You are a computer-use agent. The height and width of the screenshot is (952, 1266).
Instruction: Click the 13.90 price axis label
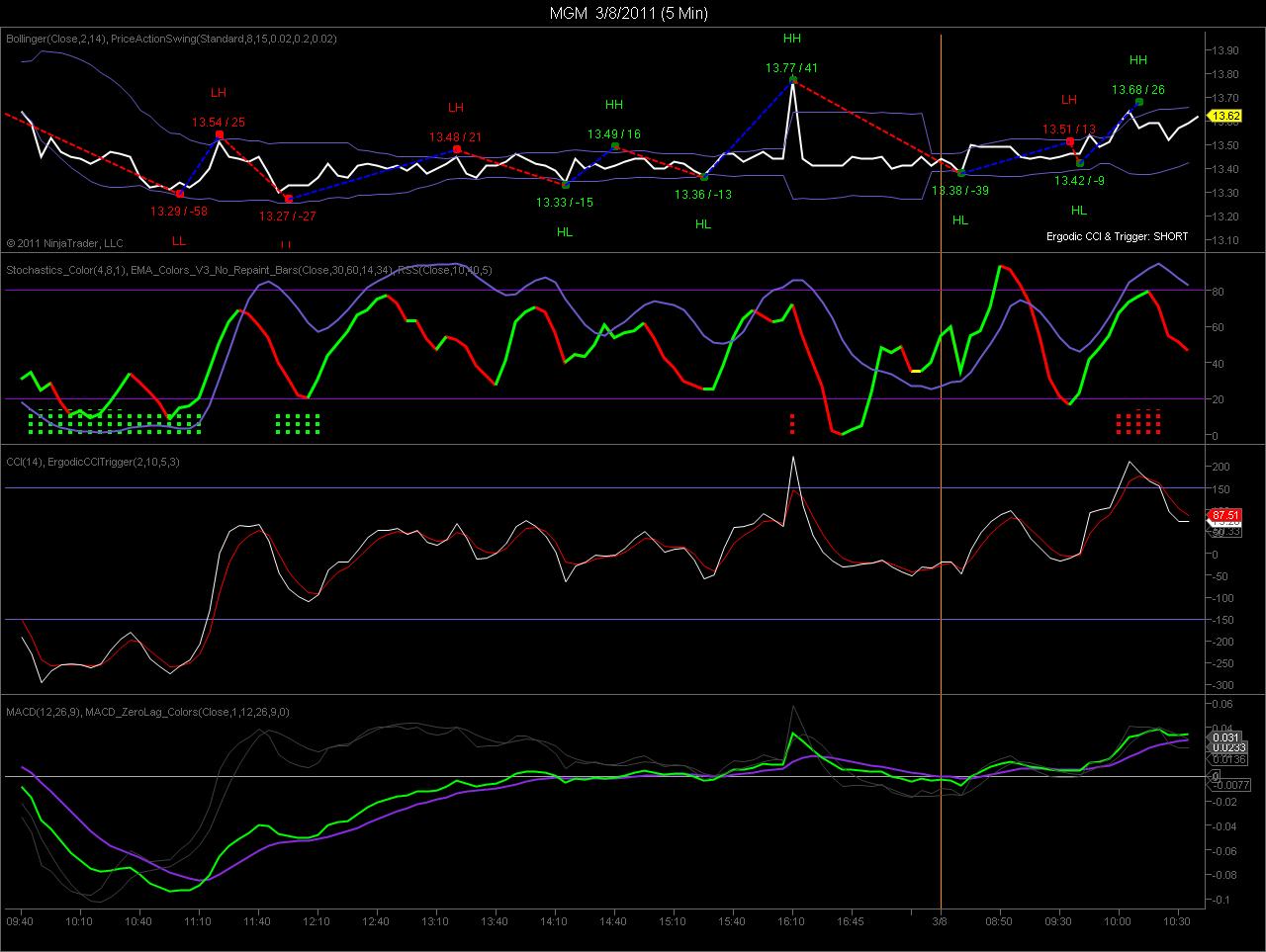[1226, 50]
